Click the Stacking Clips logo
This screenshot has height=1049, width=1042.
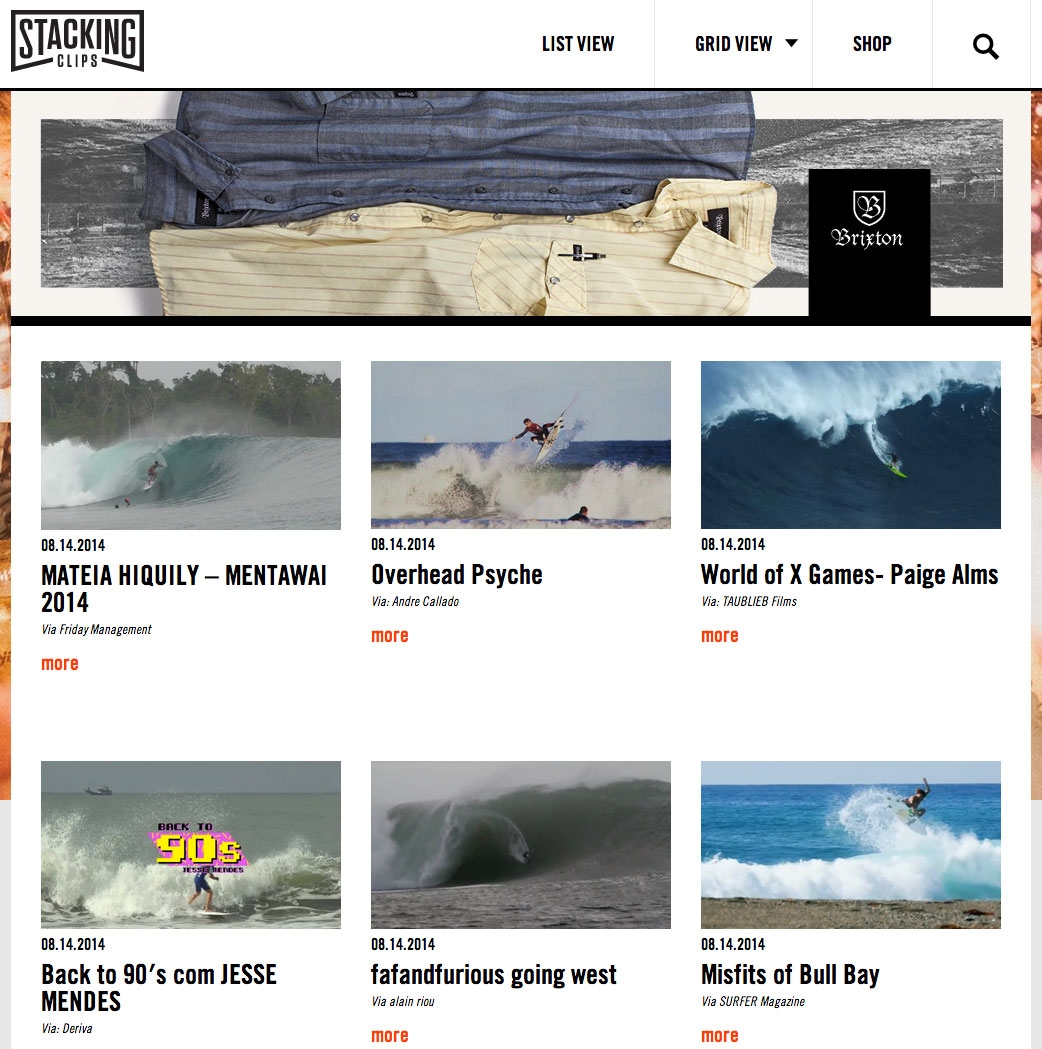click(77, 41)
